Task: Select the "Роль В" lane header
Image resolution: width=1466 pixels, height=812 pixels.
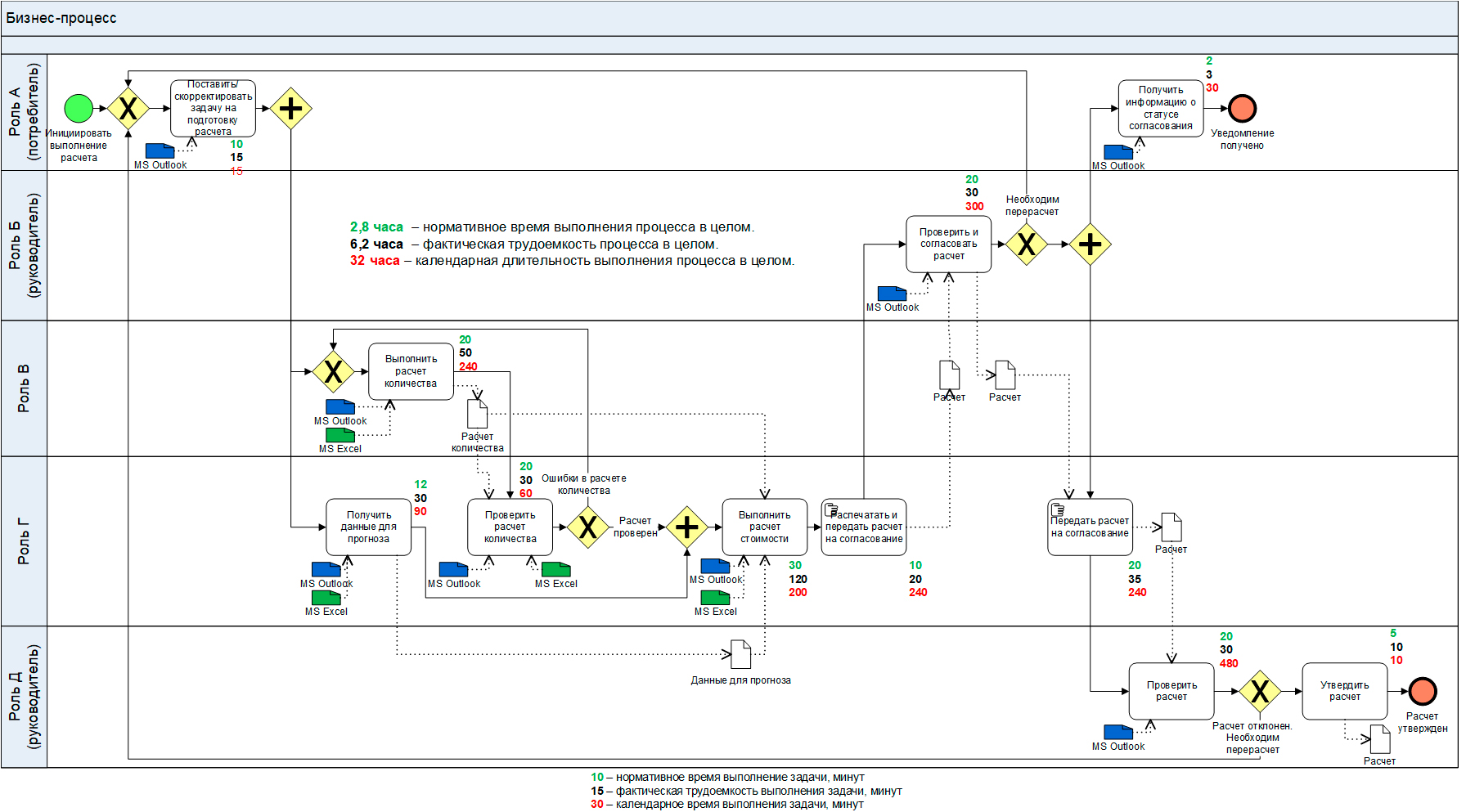Action: pos(24,388)
